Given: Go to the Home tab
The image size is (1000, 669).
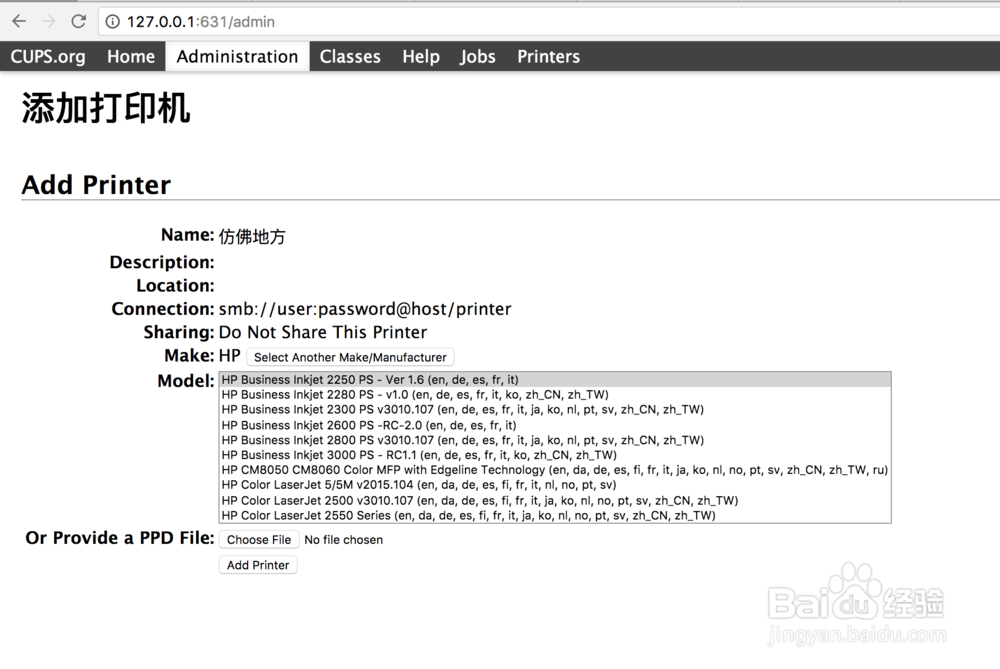Looking at the screenshot, I should coord(131,57).
